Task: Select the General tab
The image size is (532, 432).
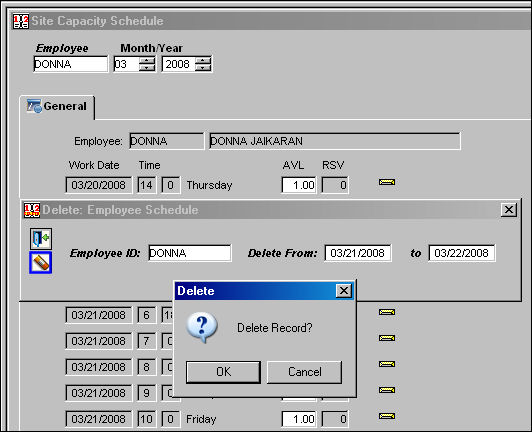Action: [x=57, y=107]
